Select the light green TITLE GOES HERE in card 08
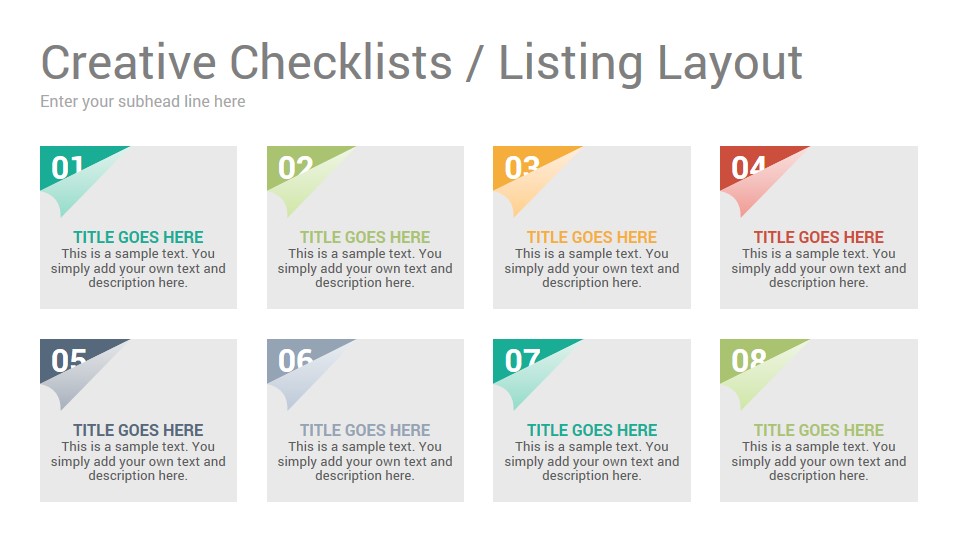 [819, 430]
